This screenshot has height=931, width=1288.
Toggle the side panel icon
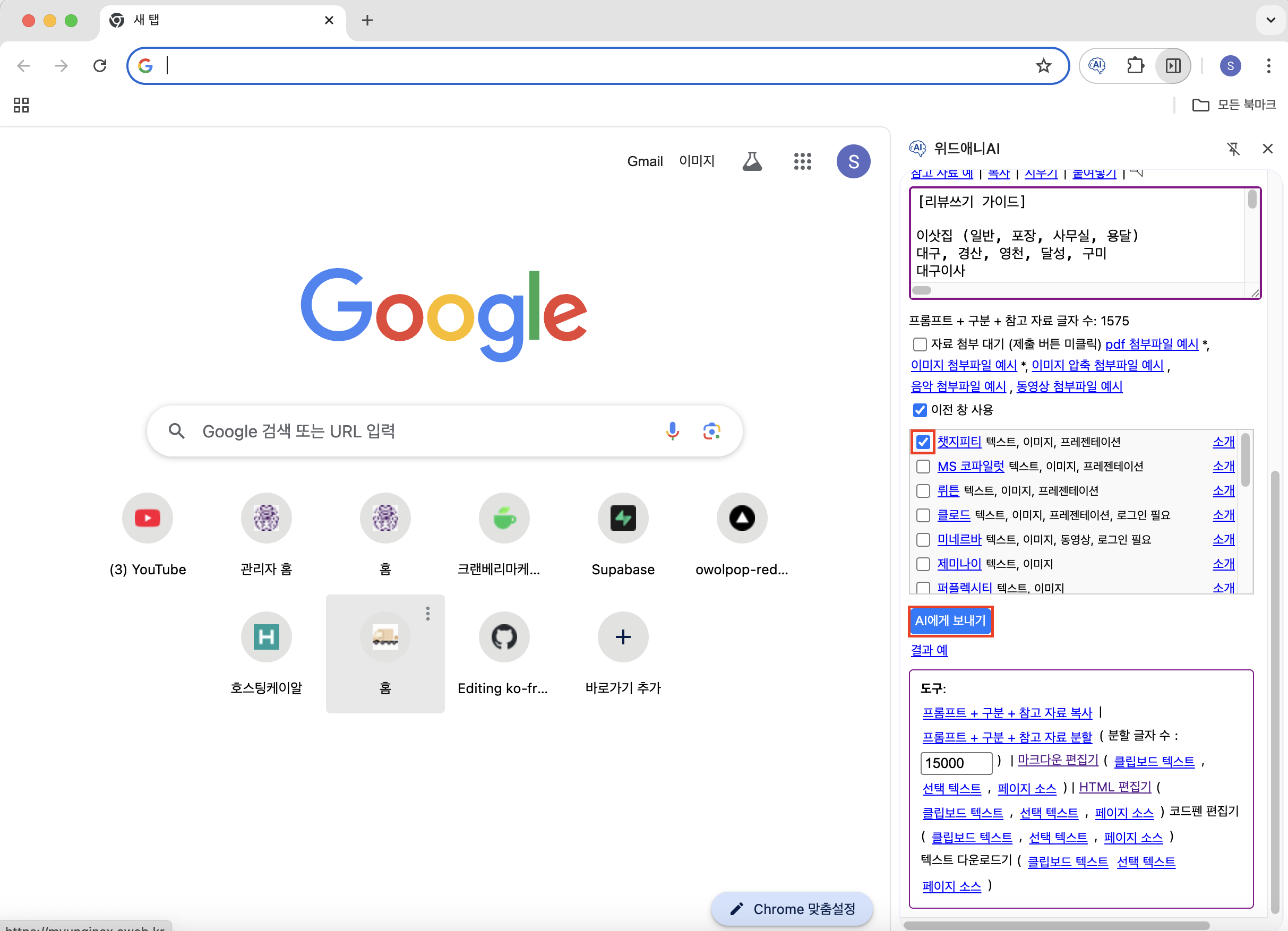[x=1173, y=66]
